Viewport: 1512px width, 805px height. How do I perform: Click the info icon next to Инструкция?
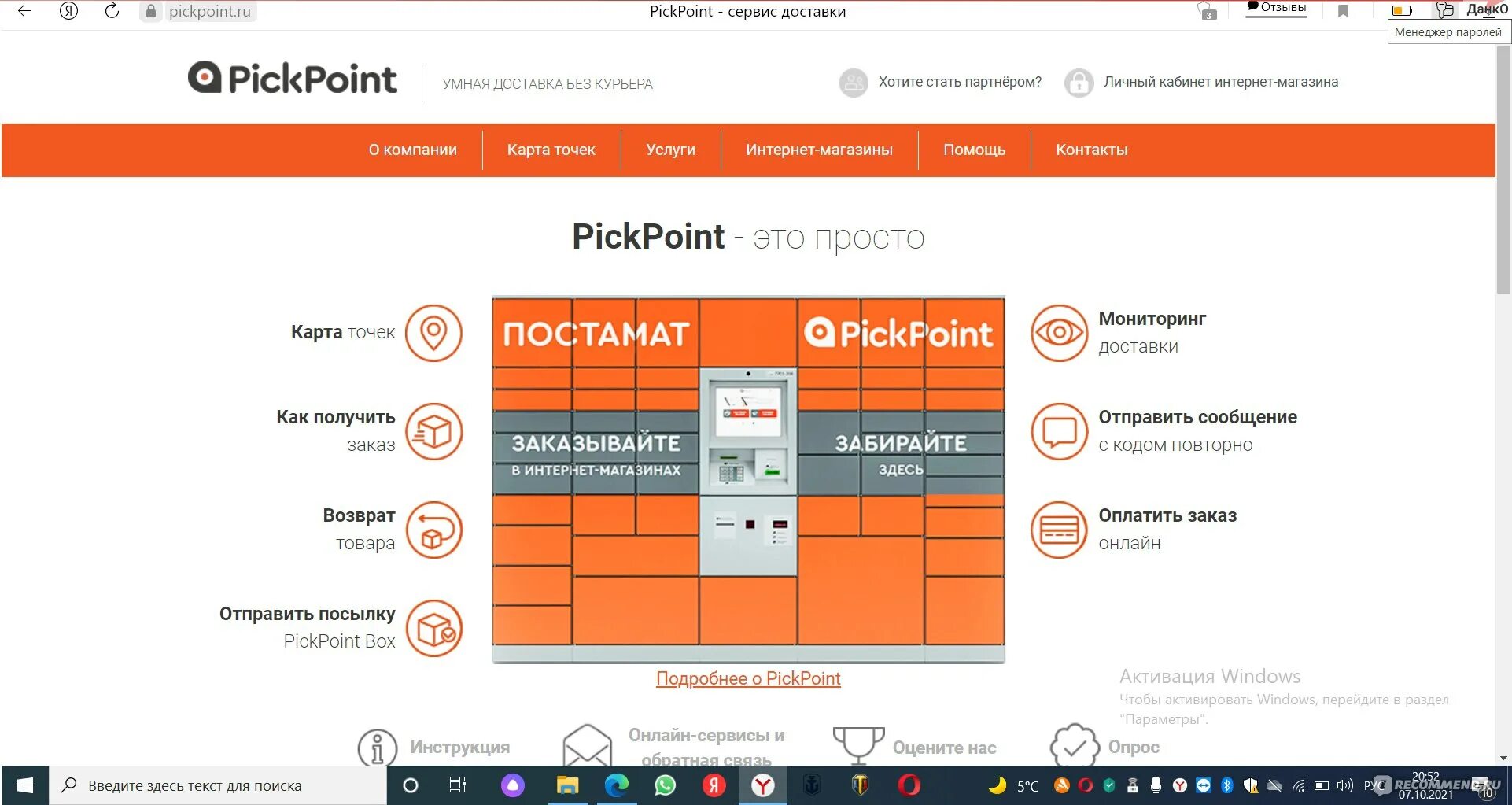tap(377, 747)
